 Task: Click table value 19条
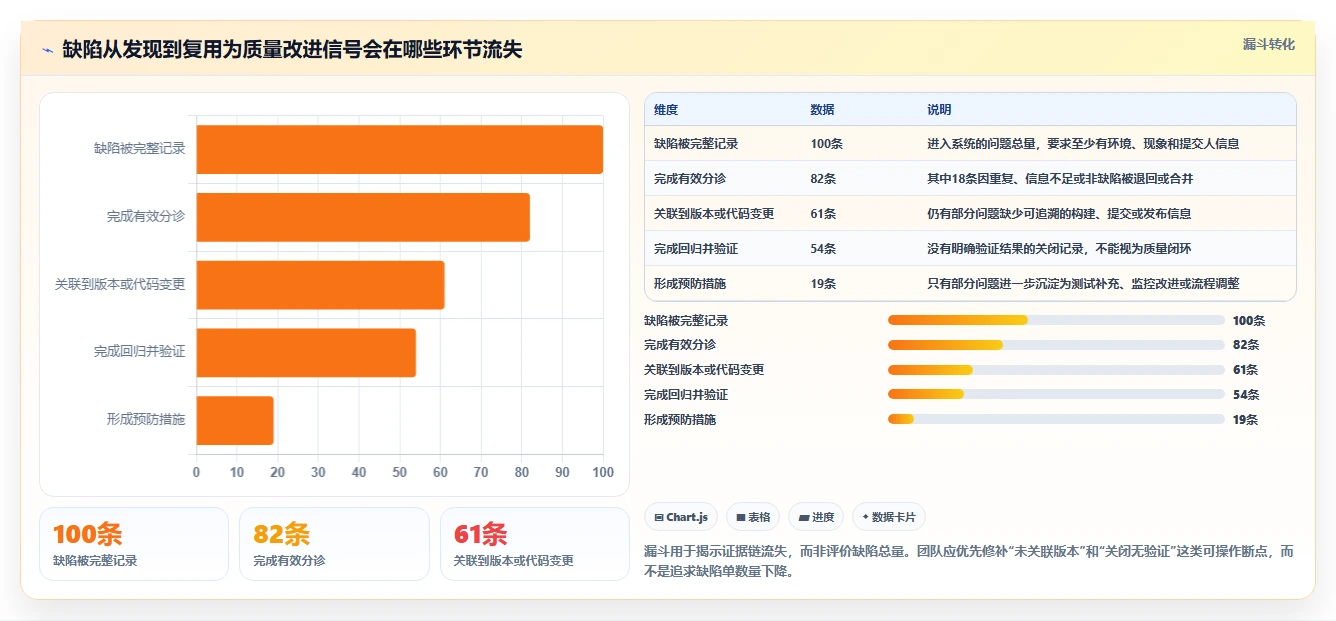(x=824, y=284)
